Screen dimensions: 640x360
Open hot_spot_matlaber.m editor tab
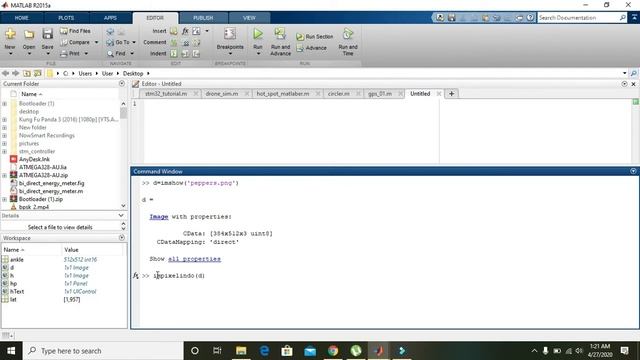[x=282, y=94]
